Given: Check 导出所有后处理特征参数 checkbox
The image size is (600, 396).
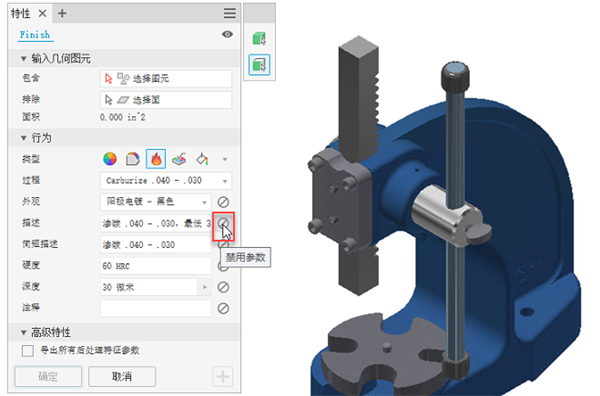Looking at the screenshot, I should click(x=28, y=350).
